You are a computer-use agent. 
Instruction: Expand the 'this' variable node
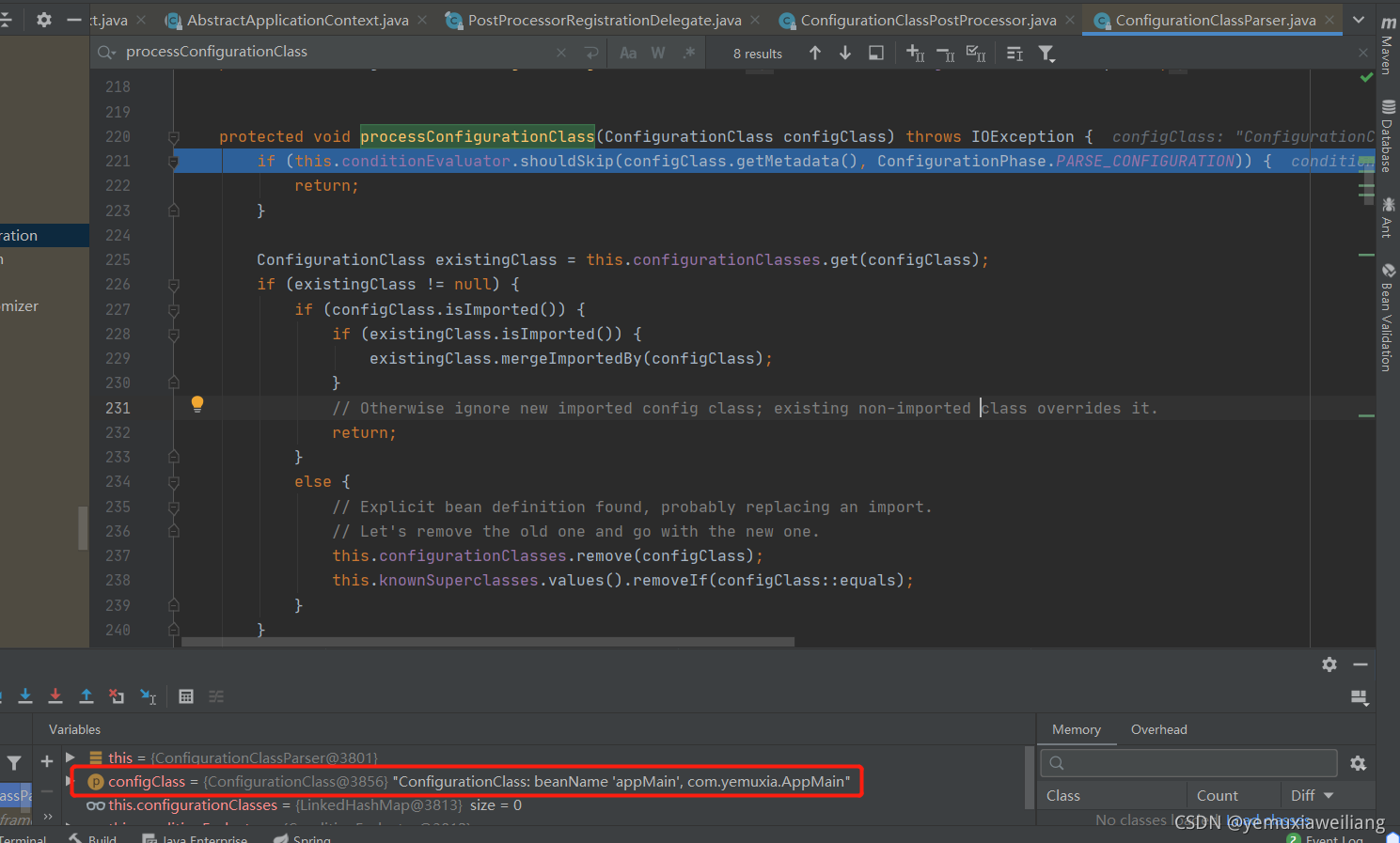coord(71,757)
